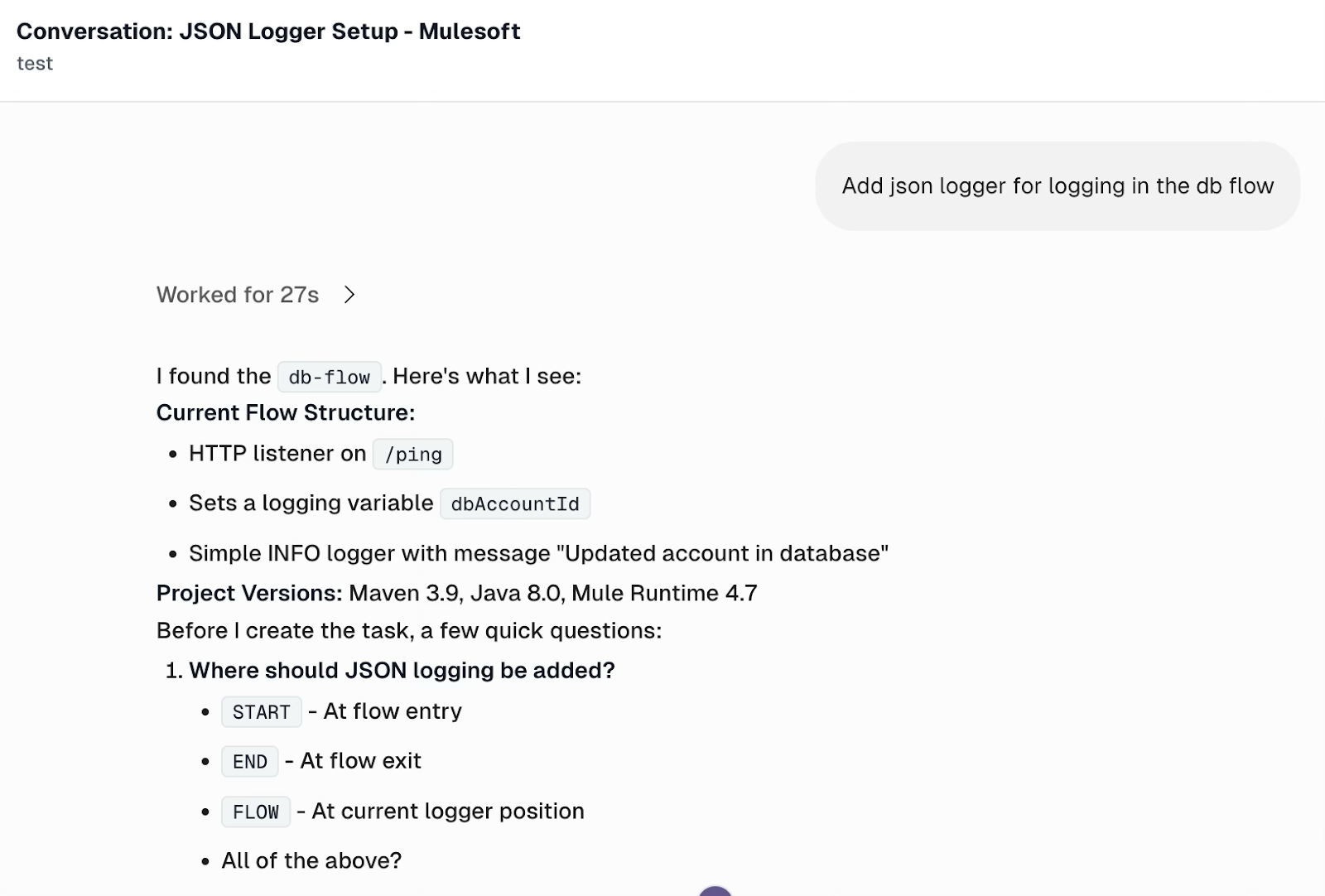Open the purple avatar at the bottom

714,891
